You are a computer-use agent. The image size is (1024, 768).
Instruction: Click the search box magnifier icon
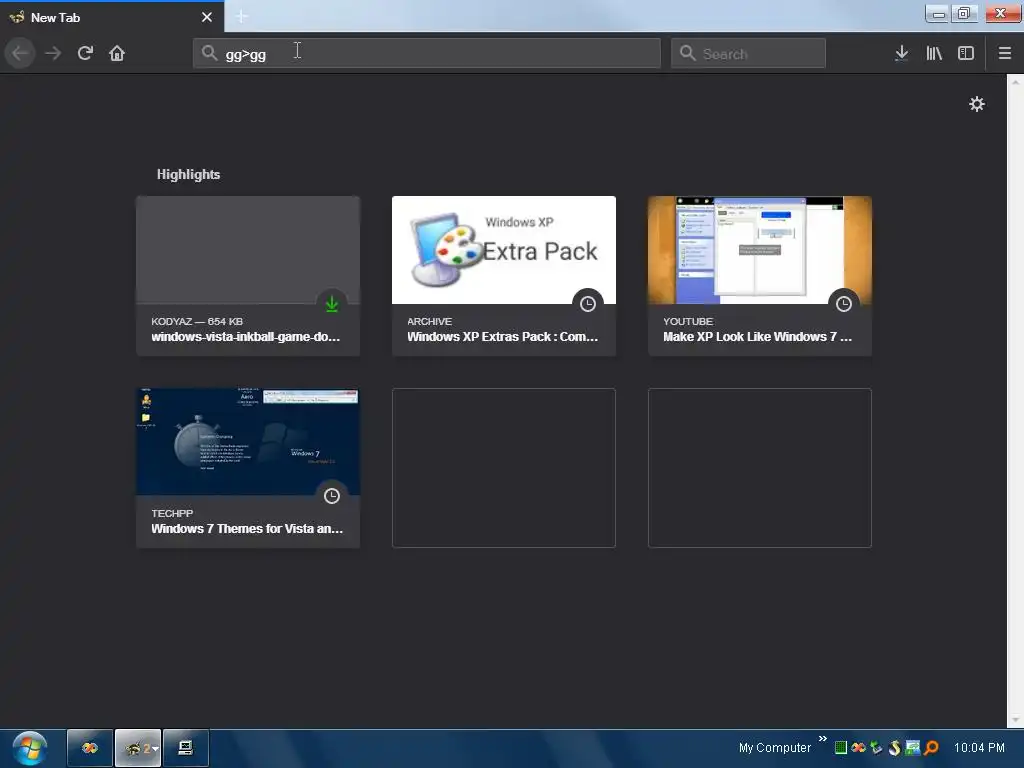tap(687, 53)
